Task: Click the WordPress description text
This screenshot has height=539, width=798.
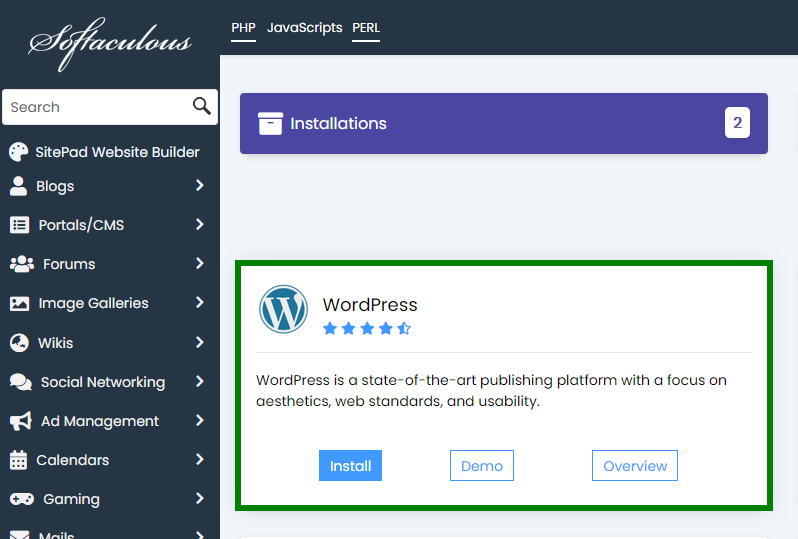Action: 491,391
